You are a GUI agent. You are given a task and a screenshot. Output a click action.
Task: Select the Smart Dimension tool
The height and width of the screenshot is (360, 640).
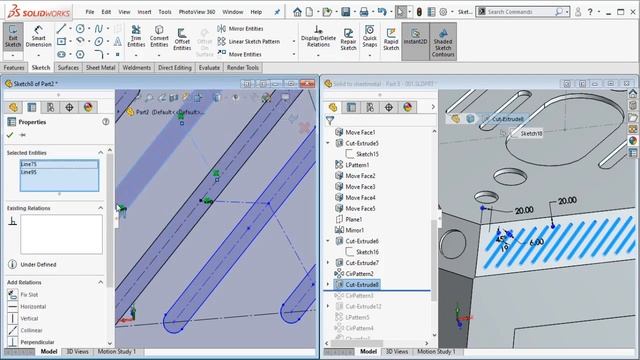click(38, 37)
